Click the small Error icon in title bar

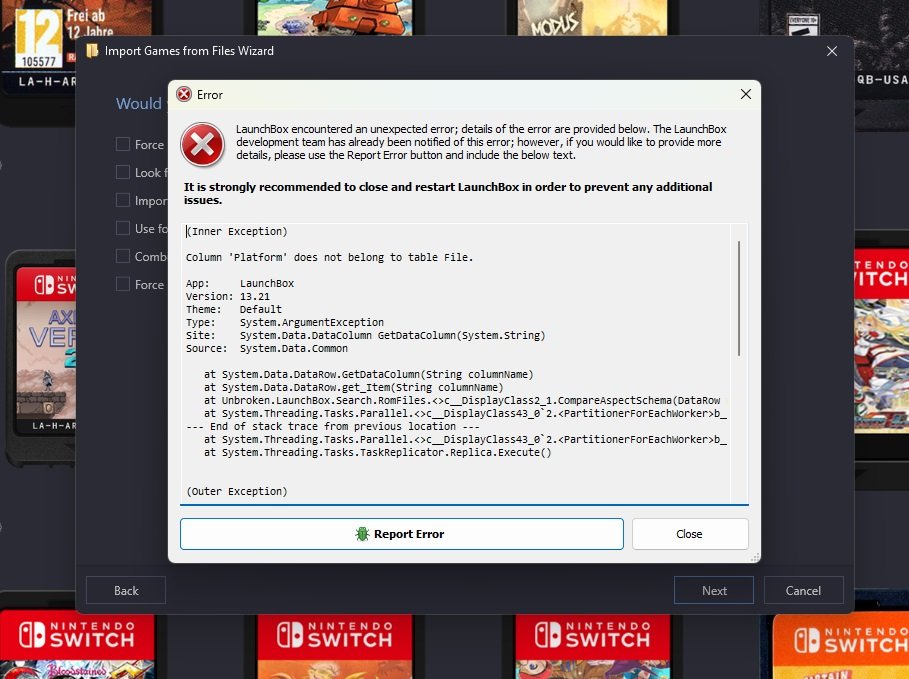point(184,94)
